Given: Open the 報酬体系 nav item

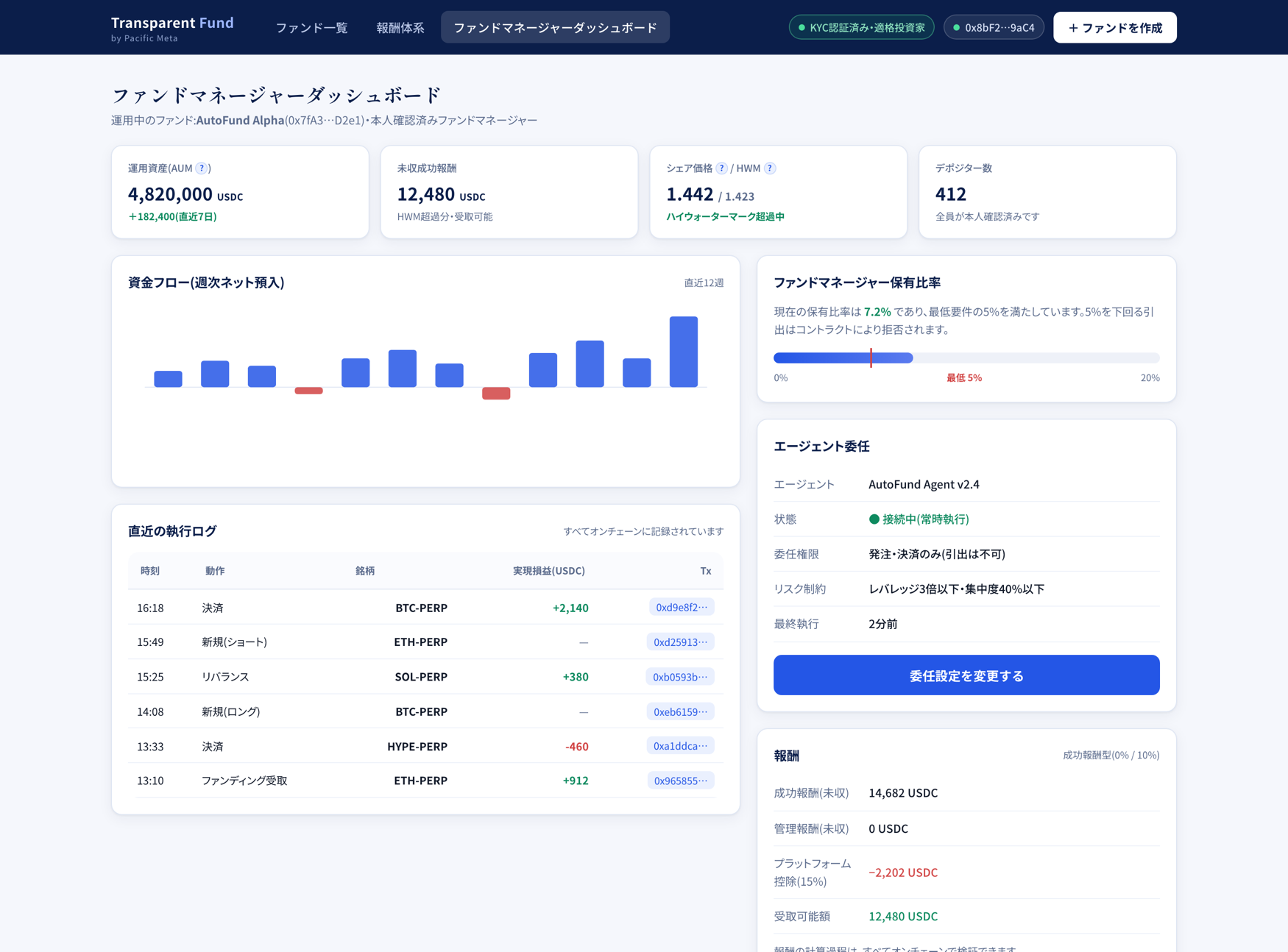Looking at the screenshot, I should click(400, 27).
